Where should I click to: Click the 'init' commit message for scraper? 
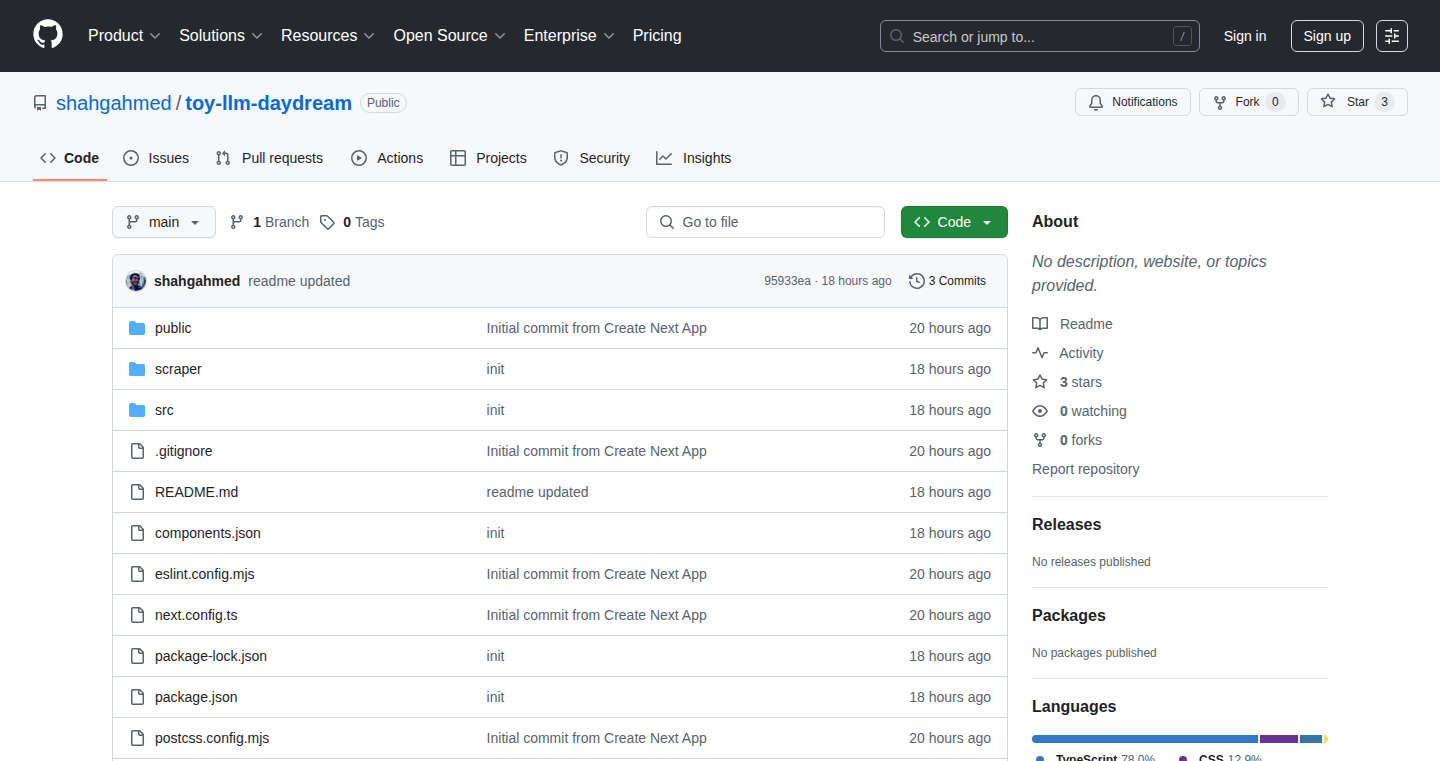click(496, 369)
